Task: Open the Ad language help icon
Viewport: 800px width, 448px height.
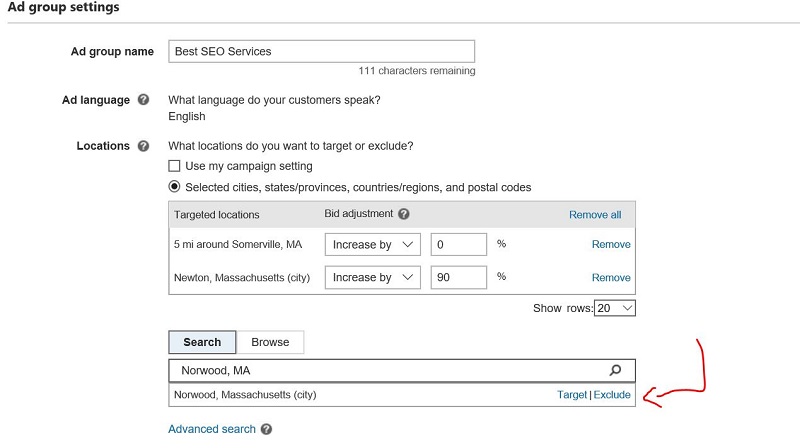Action: click(143, 99)
